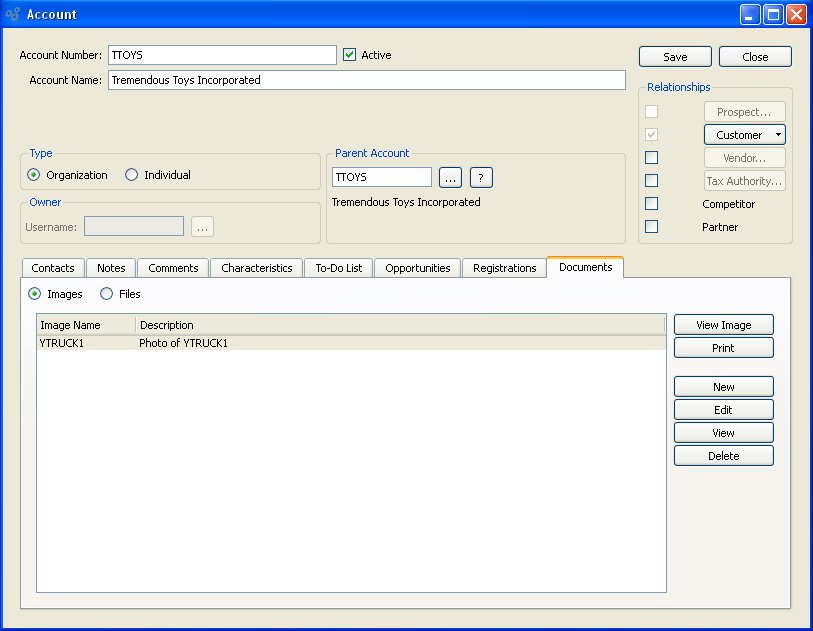
Task: Tick the Partner relationship checkbox
Action: pyautogui.click(x=652, y=227)
